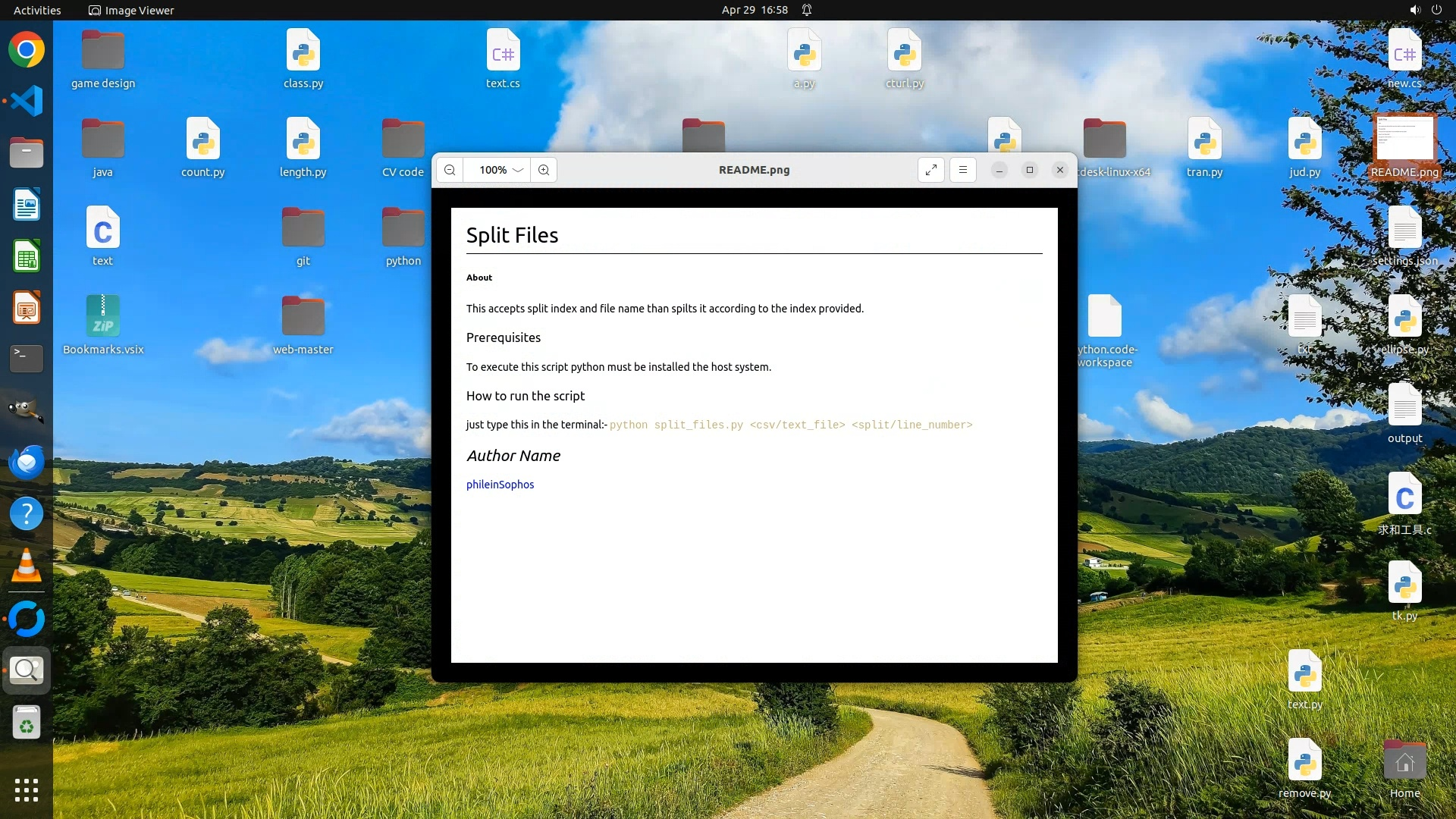Image resolution: width=1456 pixels, height=819 pixels.
Task: Open VLC media player from dock
Action: (x=27, y=566)
